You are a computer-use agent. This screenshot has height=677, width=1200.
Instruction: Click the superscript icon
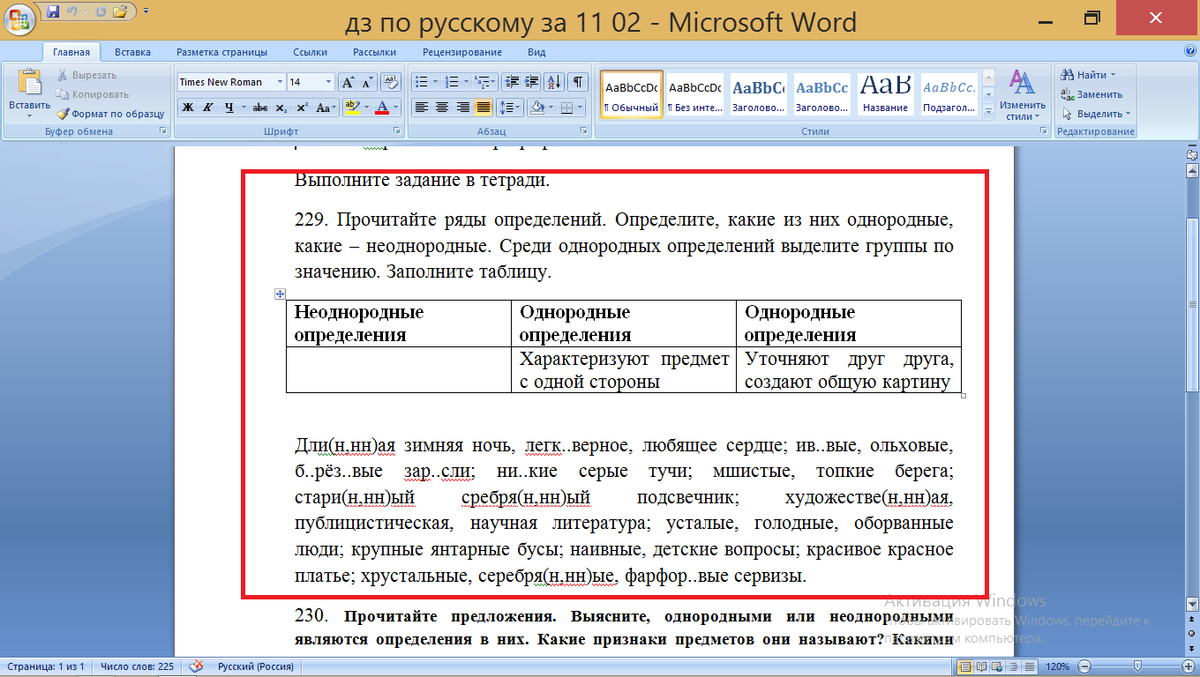click(301, 108)
